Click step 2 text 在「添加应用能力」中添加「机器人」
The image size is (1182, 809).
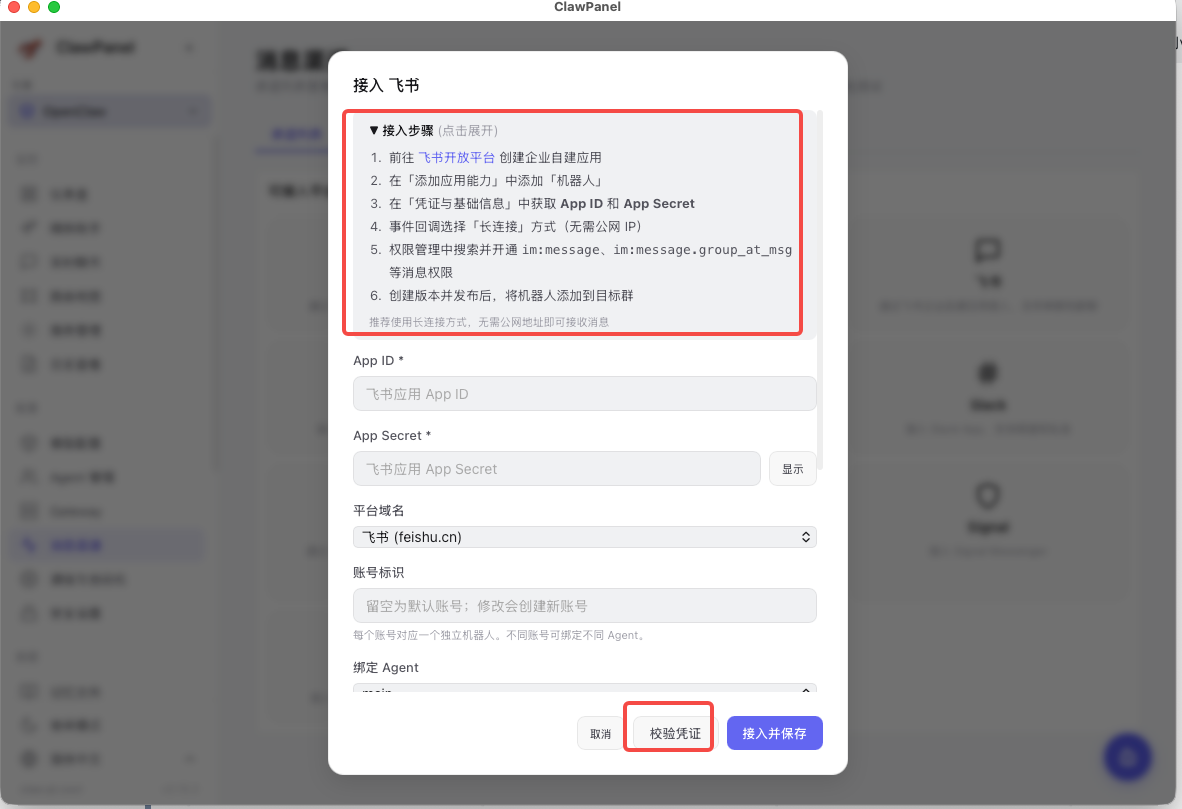(495, 180)
